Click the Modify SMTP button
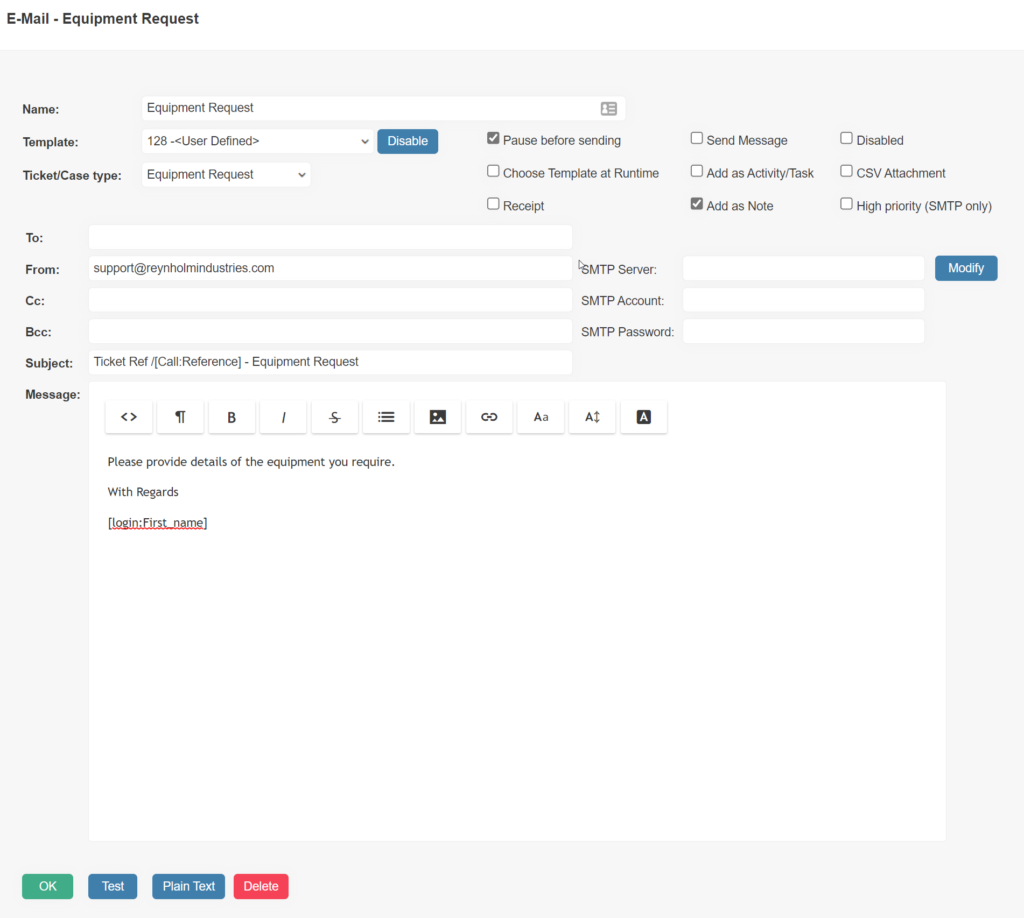 coord(966,268)
